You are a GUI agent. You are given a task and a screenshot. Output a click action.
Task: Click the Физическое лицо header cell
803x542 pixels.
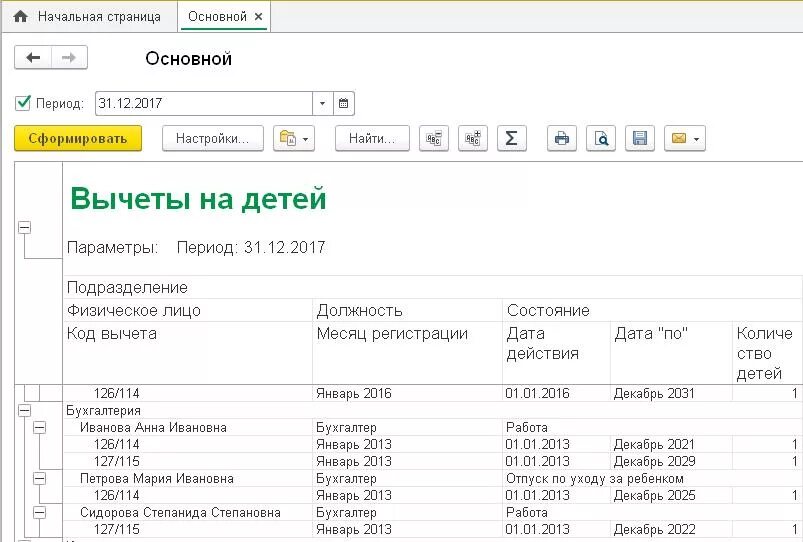pyautogui.click(x=187, y=310)
